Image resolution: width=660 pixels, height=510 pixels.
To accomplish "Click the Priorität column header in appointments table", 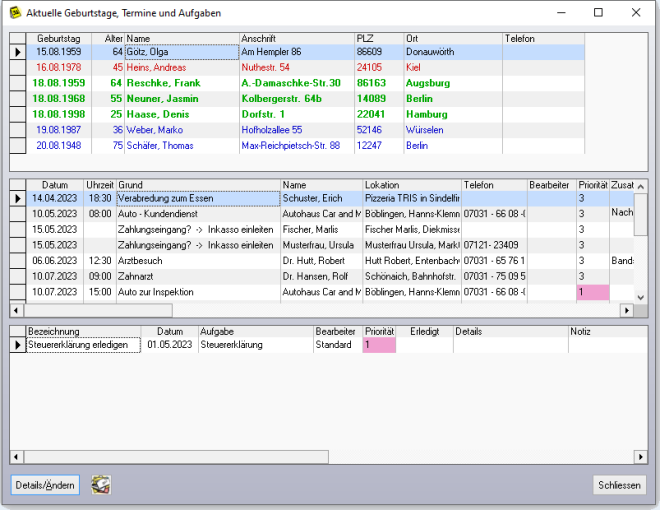I will click(592, 185).
